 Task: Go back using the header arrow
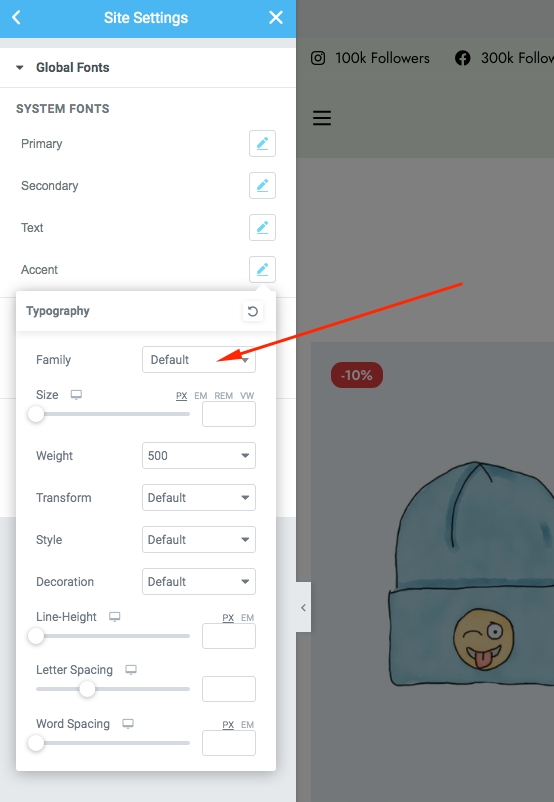point(16,18)
